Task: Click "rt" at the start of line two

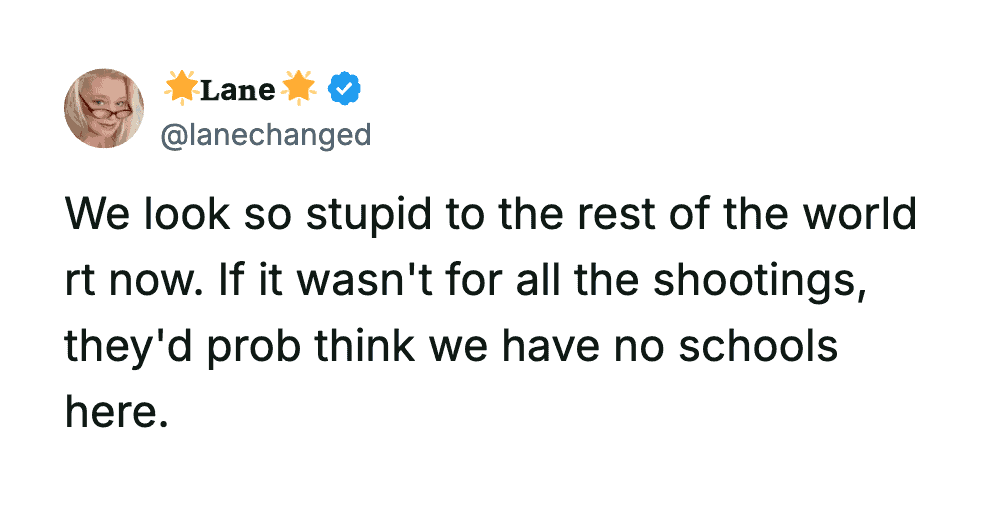Action: click(80, 280)
